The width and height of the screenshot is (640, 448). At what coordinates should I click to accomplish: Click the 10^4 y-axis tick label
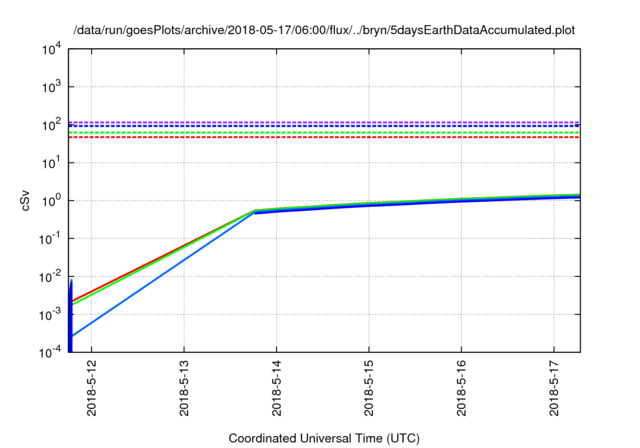click(x=51, y=49)
